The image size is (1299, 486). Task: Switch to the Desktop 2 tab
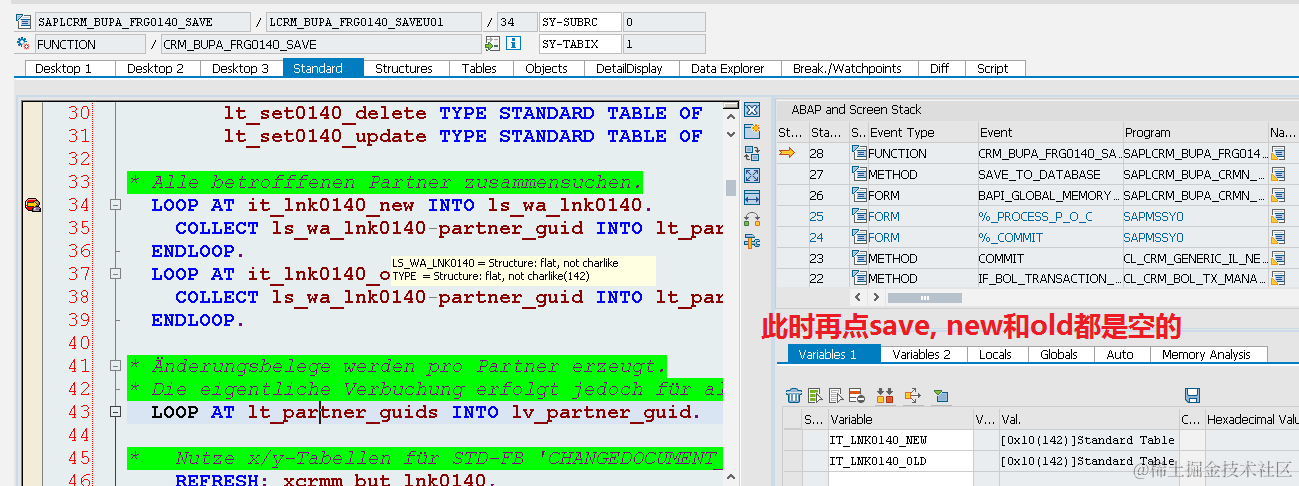pos(155,68)
